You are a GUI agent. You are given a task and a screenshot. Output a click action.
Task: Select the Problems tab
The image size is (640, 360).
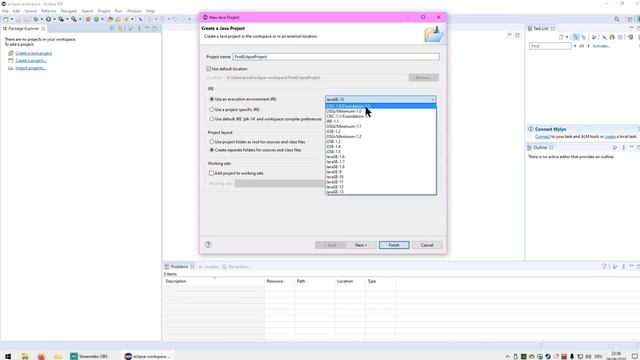(180, 267)
